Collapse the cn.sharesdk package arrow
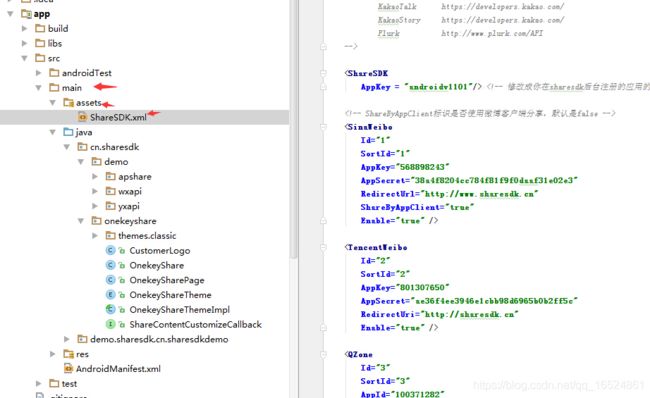 pos(67,147)
